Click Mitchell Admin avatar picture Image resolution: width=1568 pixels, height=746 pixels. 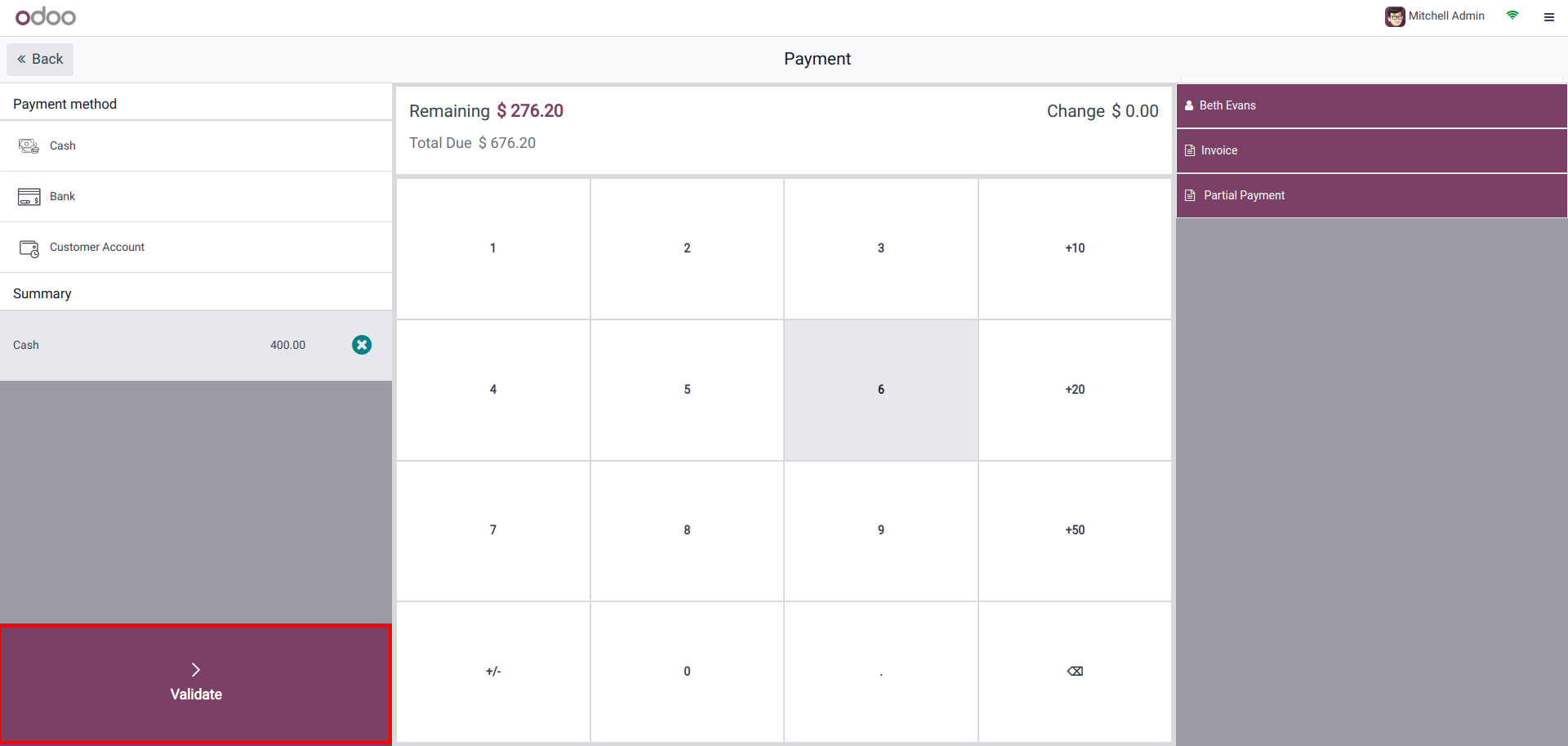coord(1395,16)
